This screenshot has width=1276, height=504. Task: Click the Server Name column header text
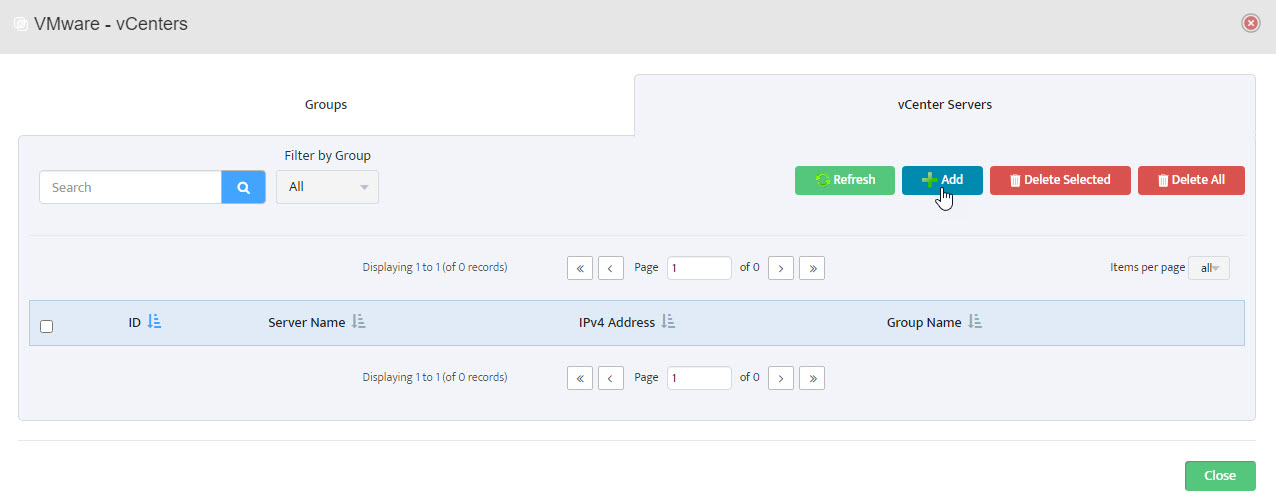[x=306, y=322]
